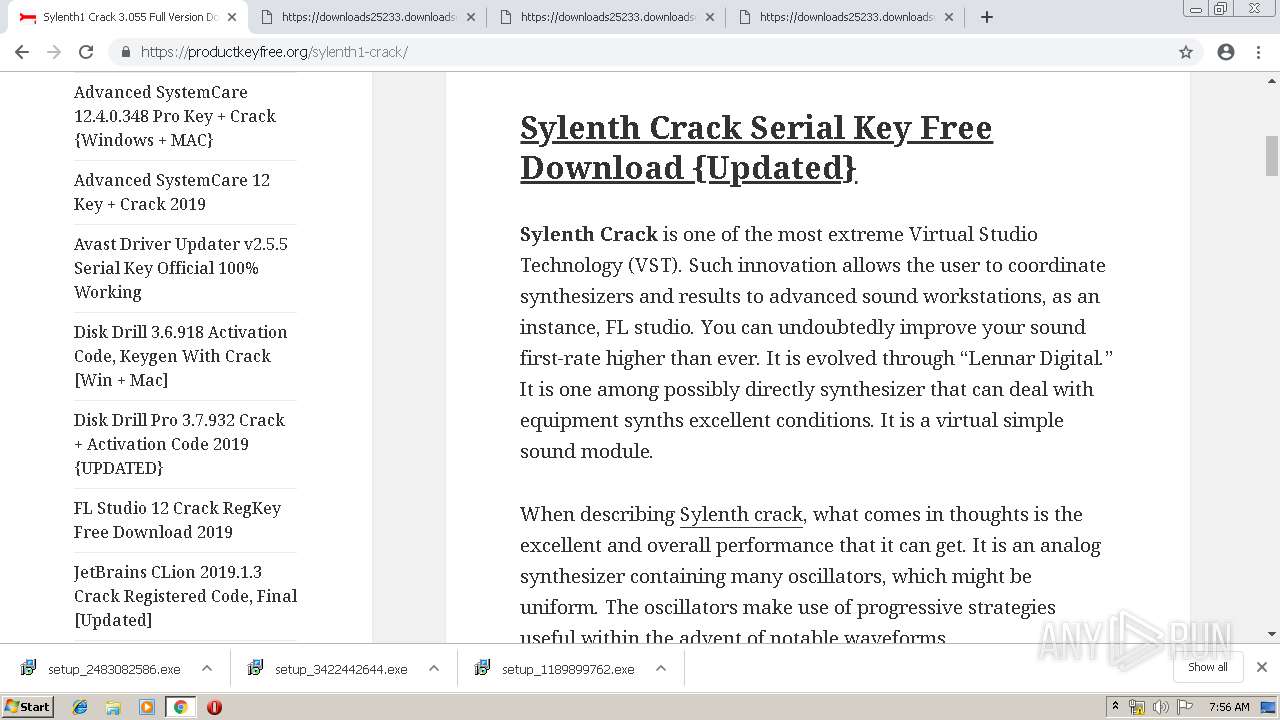This screenshot has height=720, width=1280.
Task: Open a new browser tab
Action: point(987,17)
